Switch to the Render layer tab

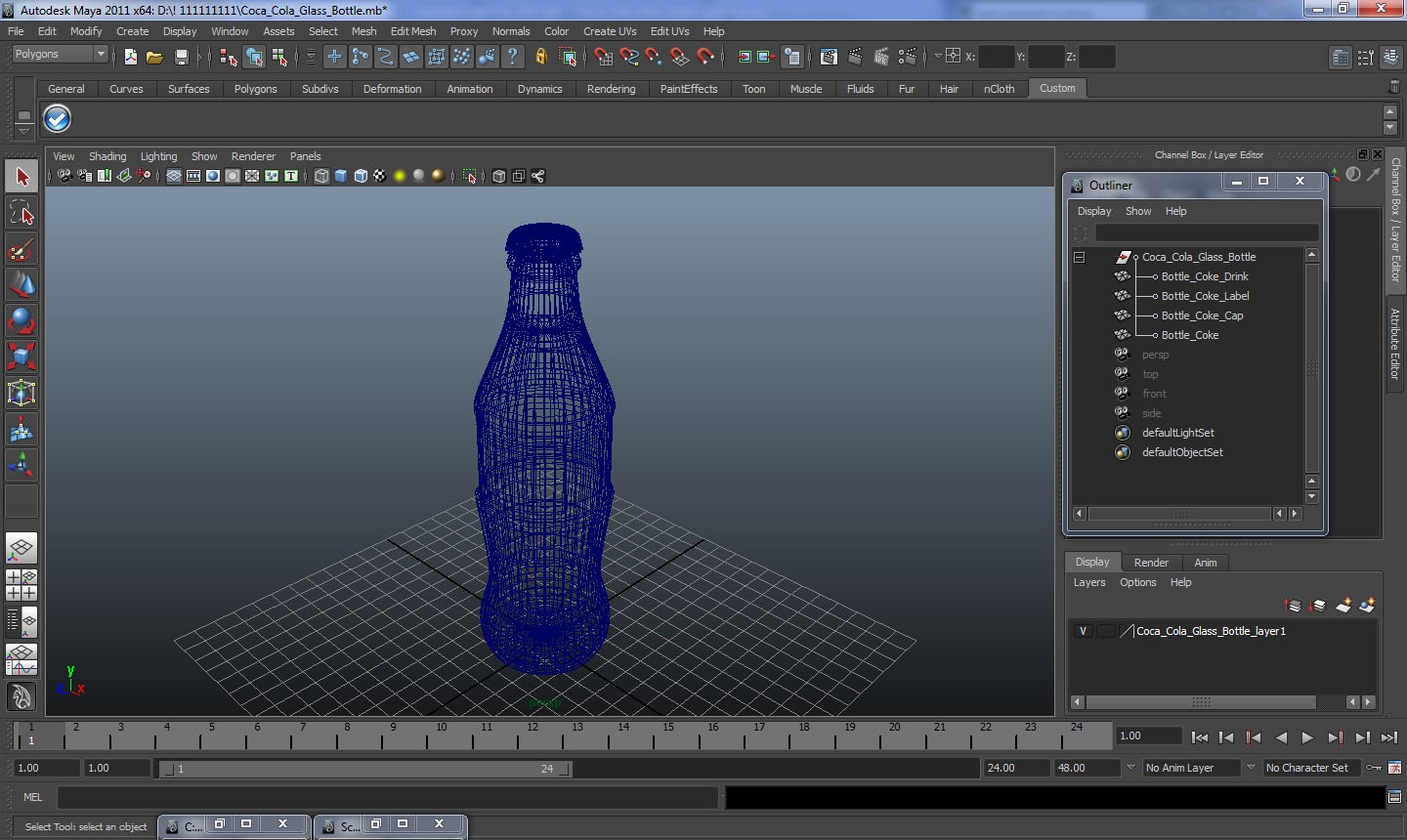coord(1151,563)
